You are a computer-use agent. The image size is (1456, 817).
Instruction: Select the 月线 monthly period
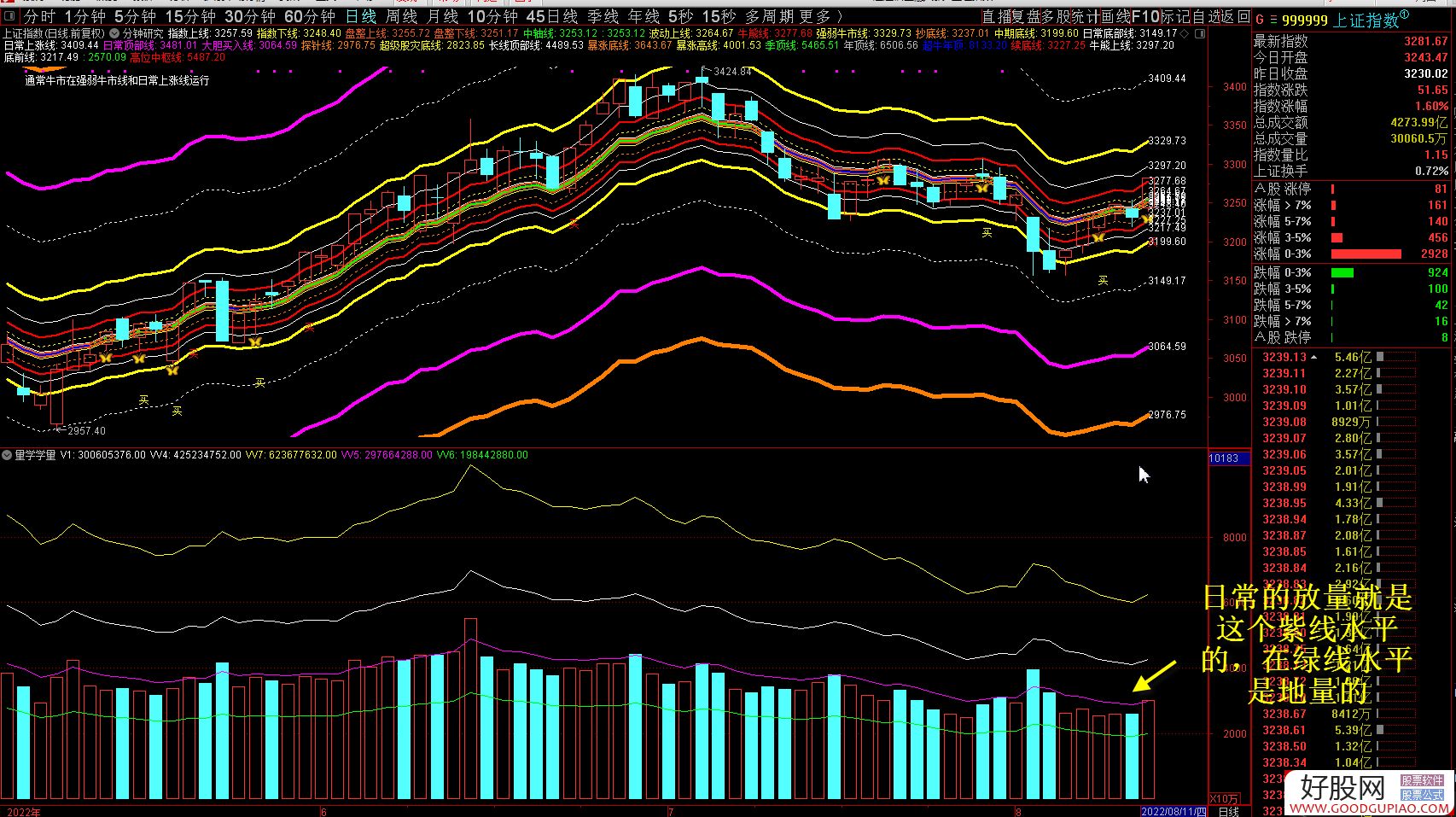point(442,16)
